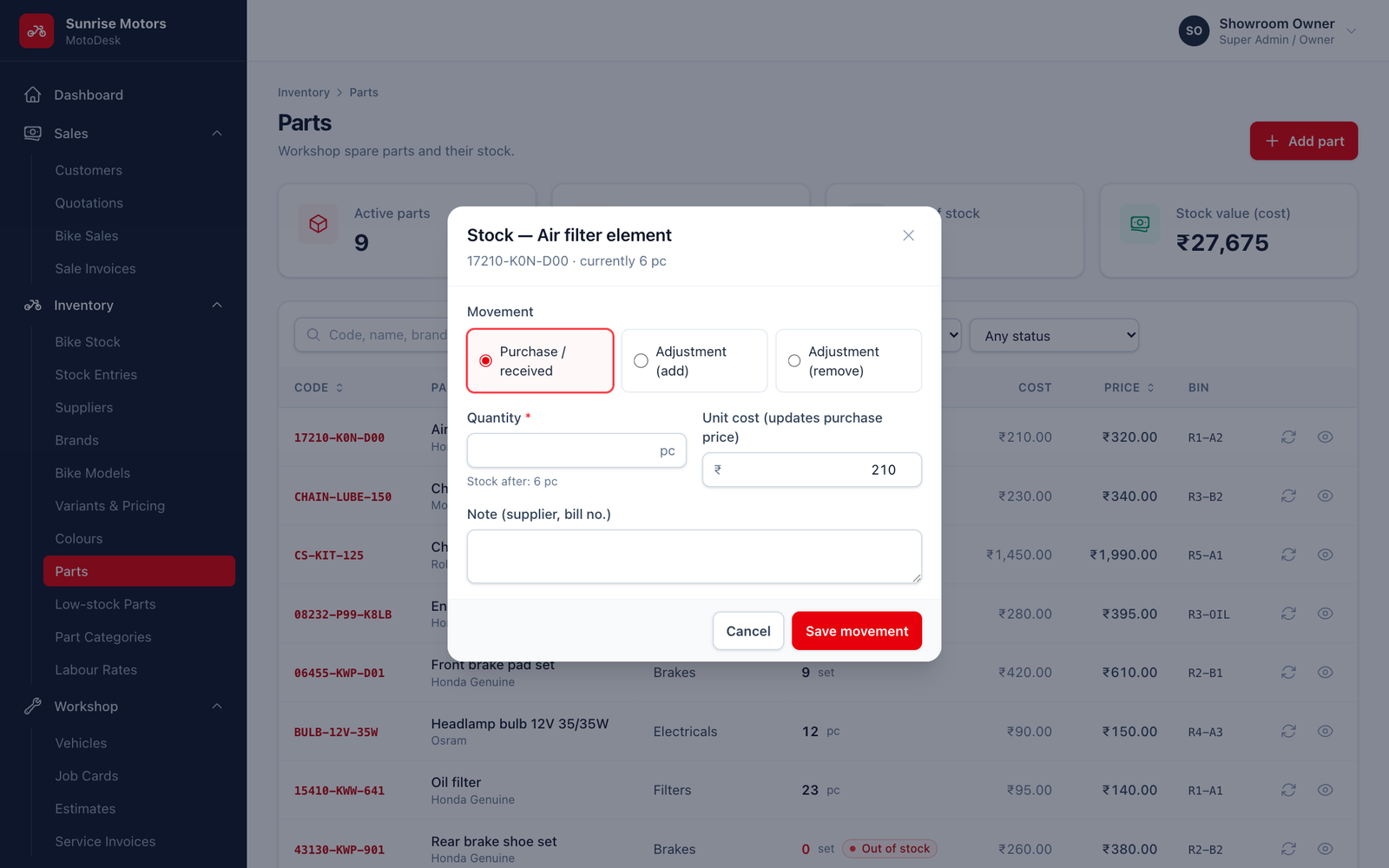This screenshot has height=868, width=1389.
Task: Open Low-stock Parts in sidebar
Action: tap(105, 604)
